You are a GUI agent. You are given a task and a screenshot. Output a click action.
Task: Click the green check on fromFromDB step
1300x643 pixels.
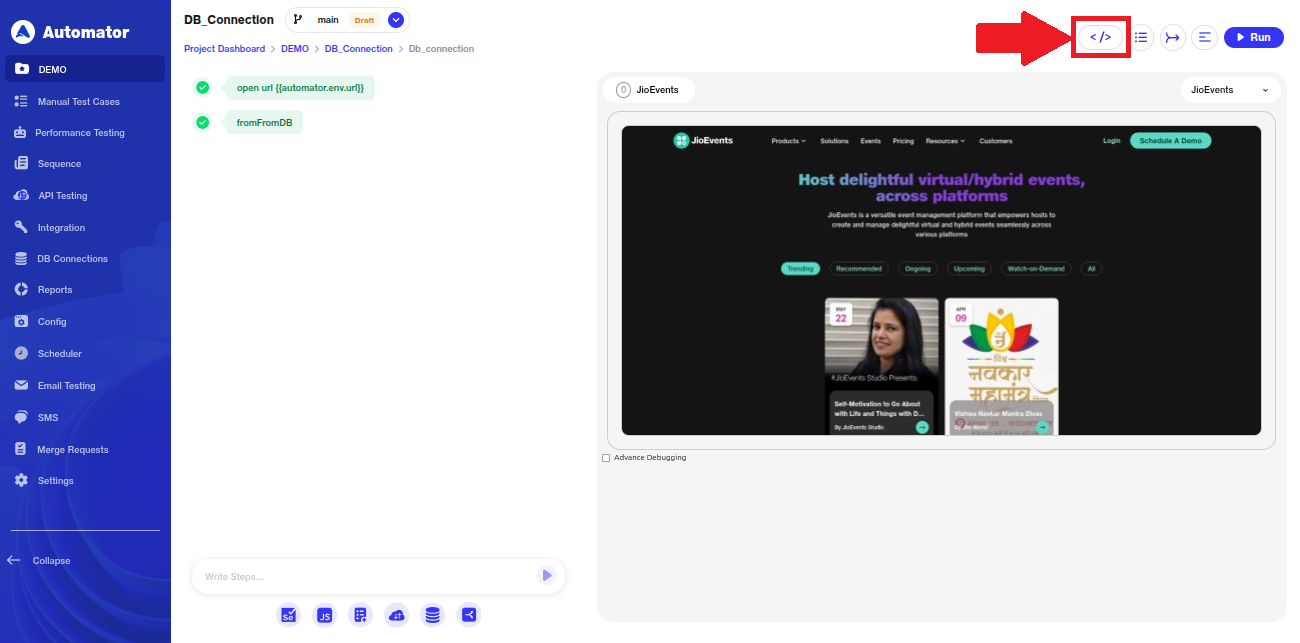[203, 122]
